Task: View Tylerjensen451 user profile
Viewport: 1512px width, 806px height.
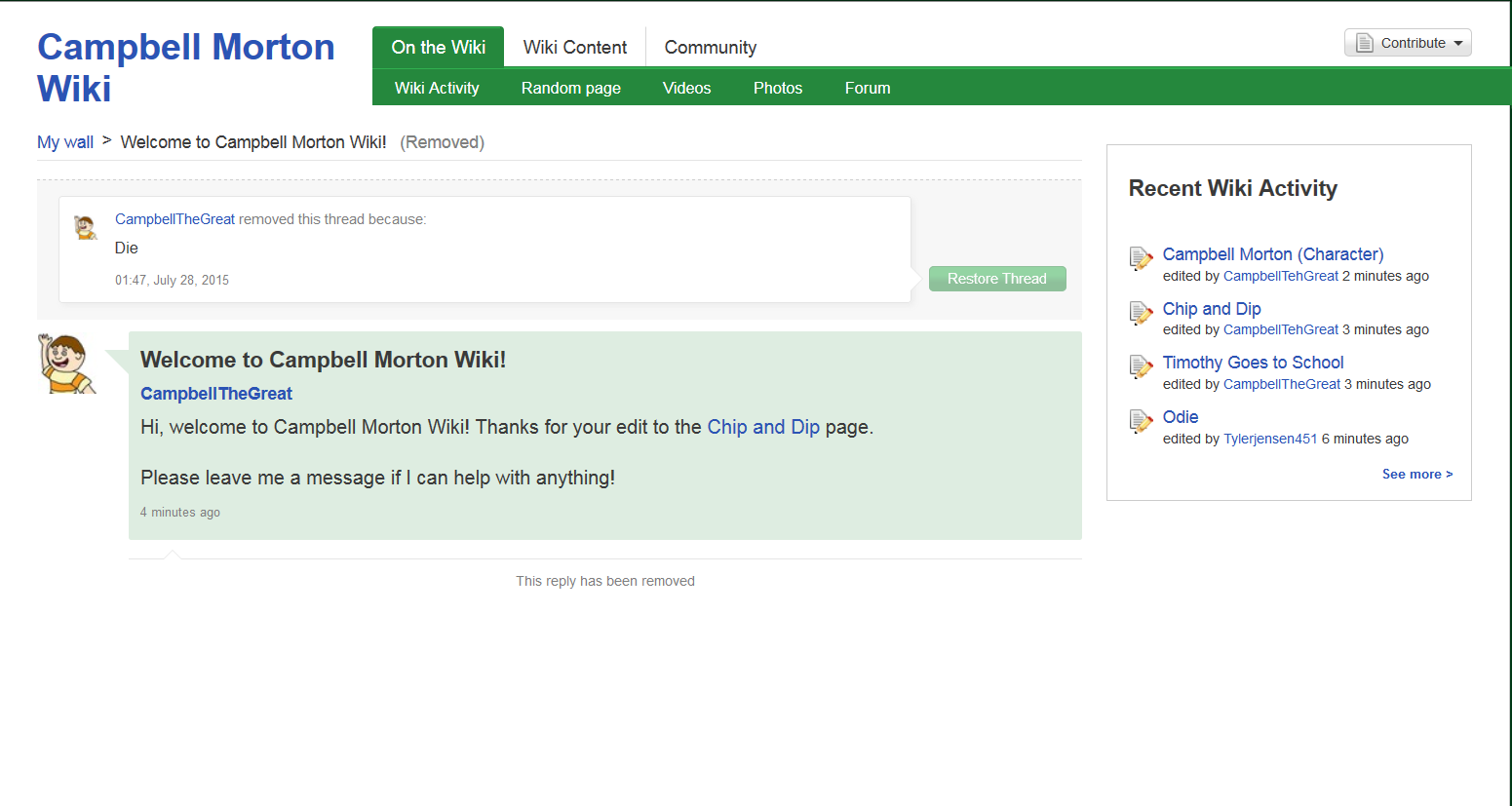Action: (1270, 439)
